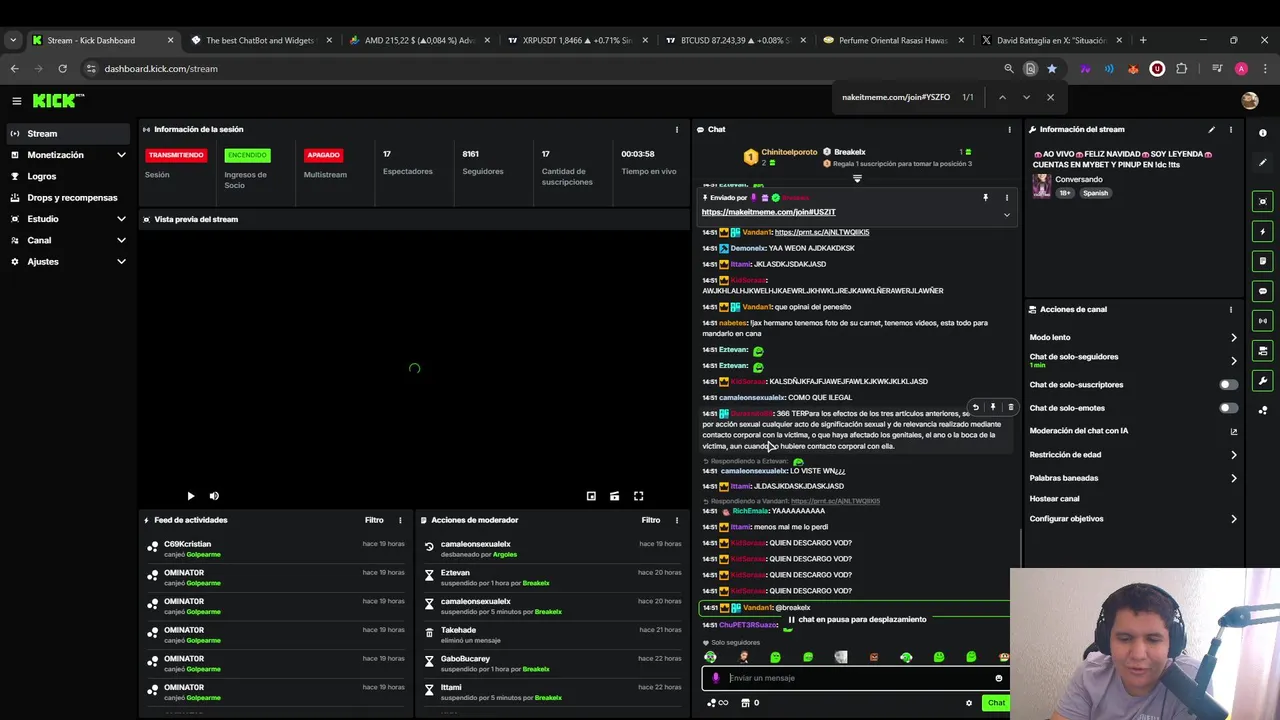Edit stream info with pencil icon in panel header
The image size is (1280, 720).
click(x=1211, y=129)
